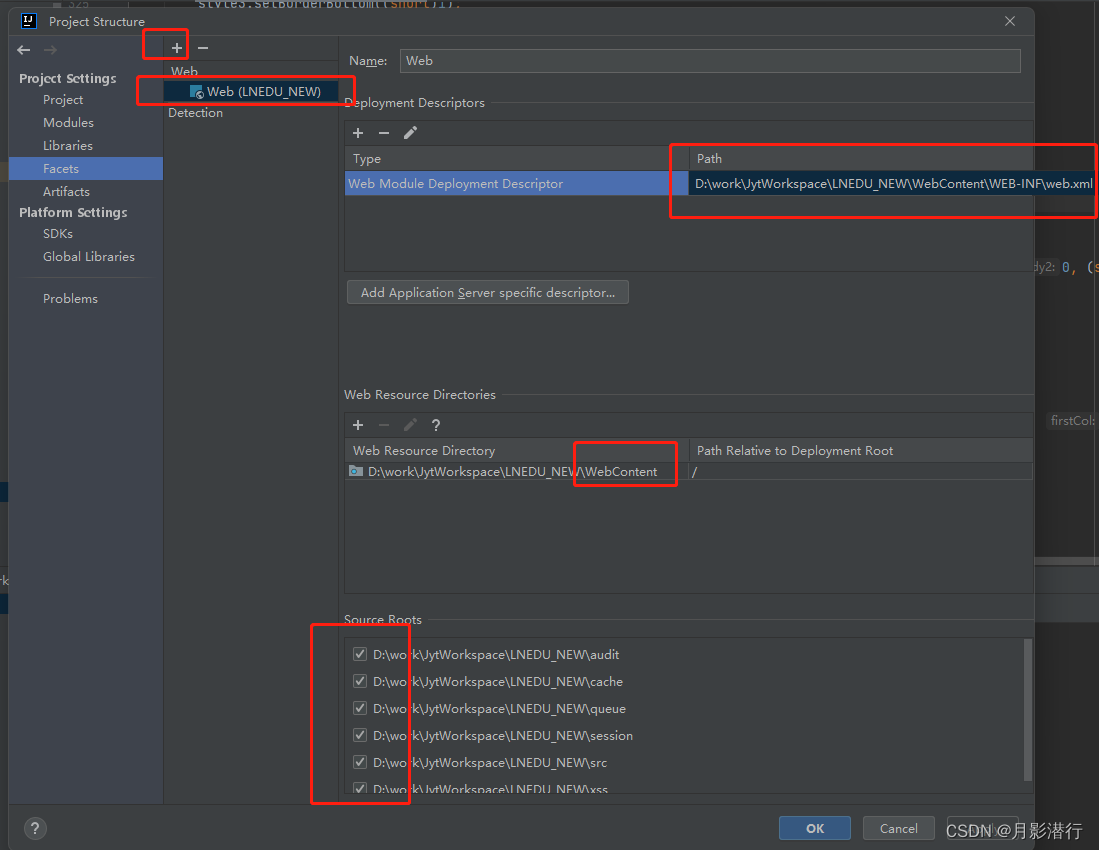
Task: Open the Libraries settings page
Action: point(68,146)
